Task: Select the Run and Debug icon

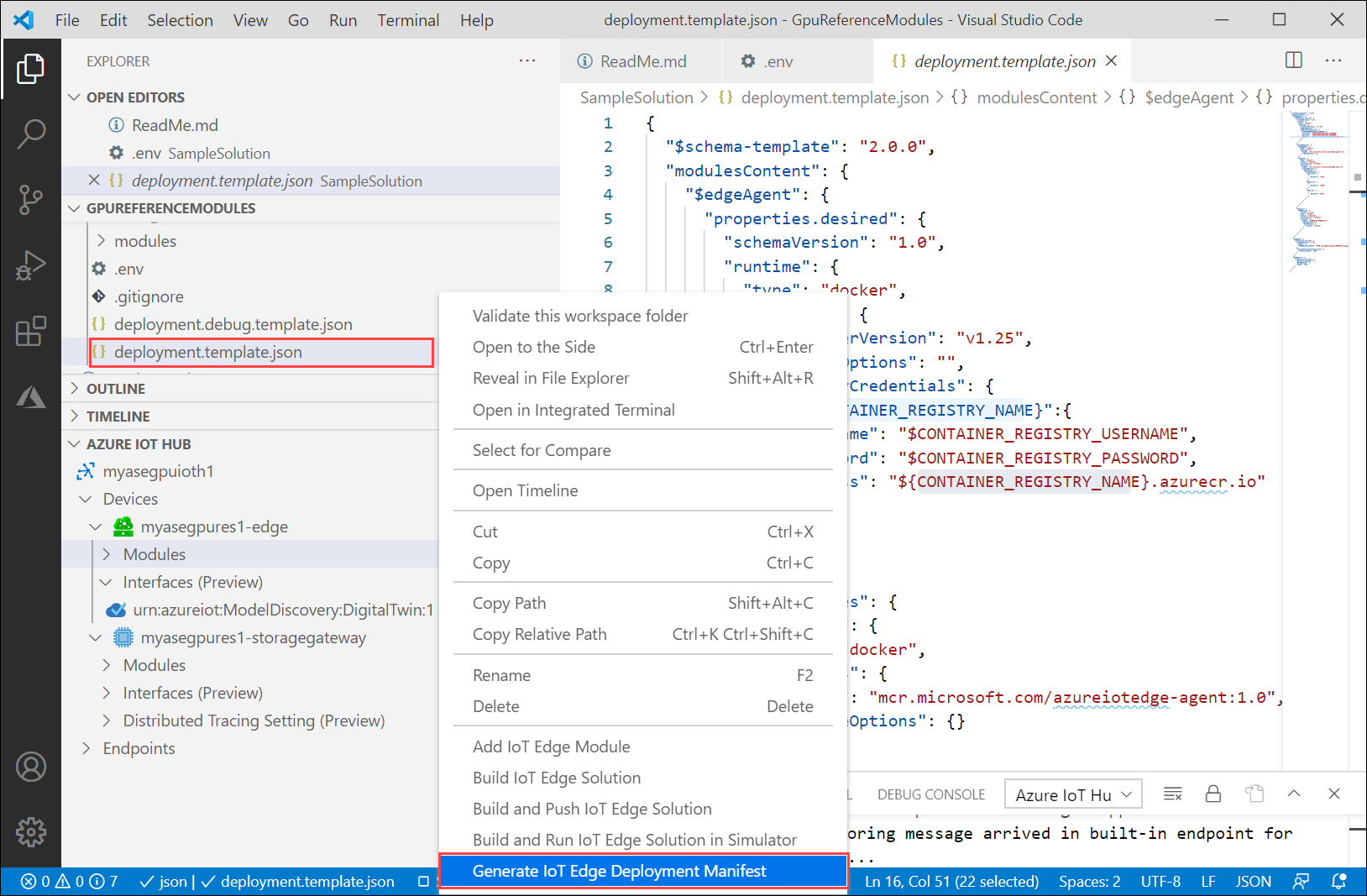Action: click(x=31, y=265)
